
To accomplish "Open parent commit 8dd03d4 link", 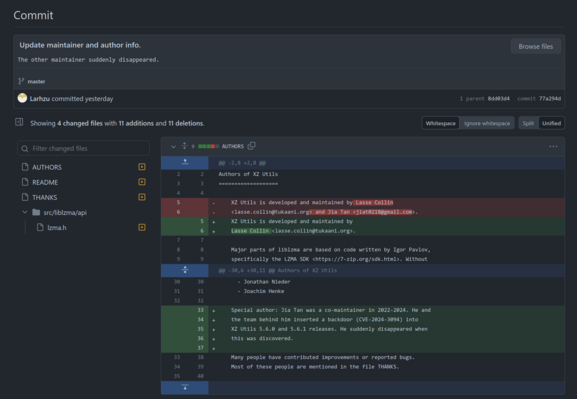I will [x=499, y=99].
